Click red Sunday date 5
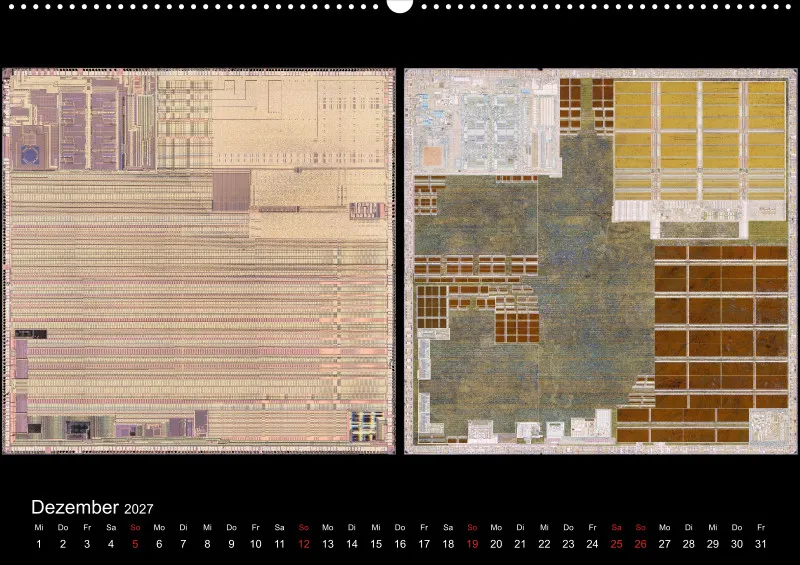Screen dimensions: 800x565 pyautogui.click(x=135, y=544)
